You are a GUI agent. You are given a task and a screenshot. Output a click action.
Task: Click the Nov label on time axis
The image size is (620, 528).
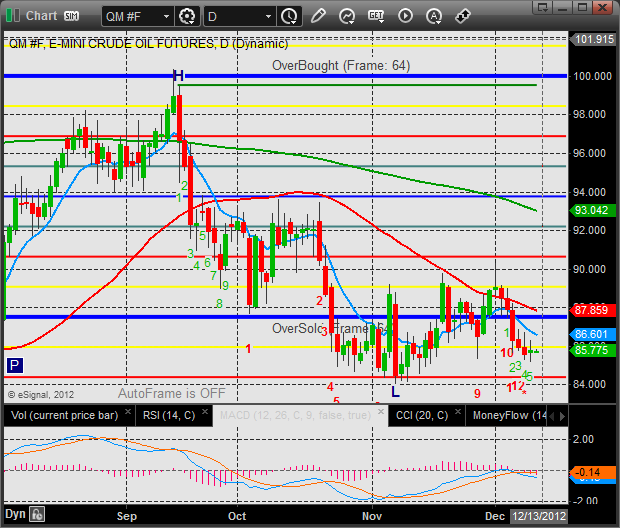(372, 516)
